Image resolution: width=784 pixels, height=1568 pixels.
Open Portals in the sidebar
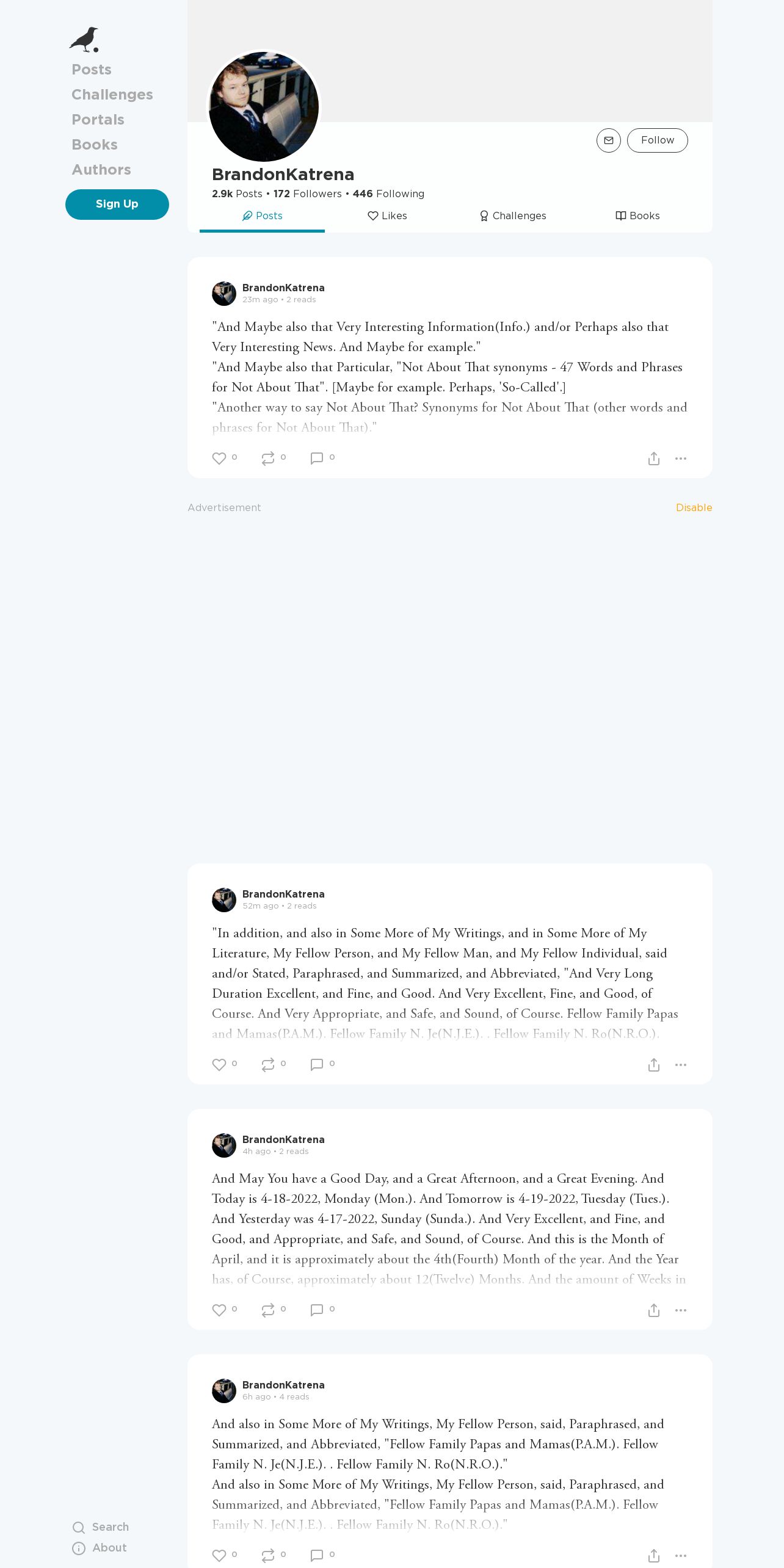(x=98, y=120)
